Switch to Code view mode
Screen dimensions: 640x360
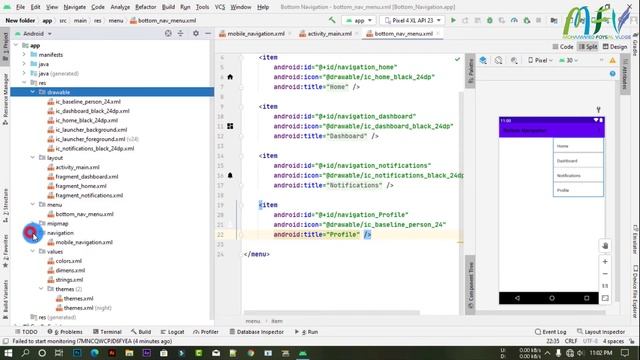coord(563,47)
